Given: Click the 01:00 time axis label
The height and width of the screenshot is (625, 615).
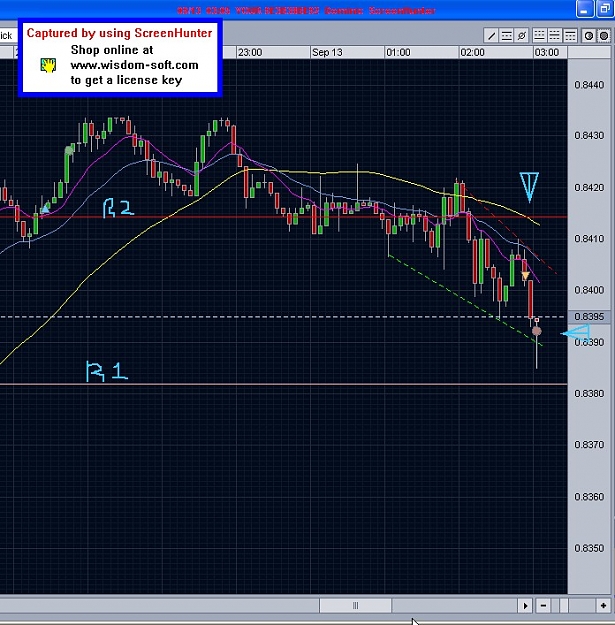Looking at the screenshot, I should 398,53.
